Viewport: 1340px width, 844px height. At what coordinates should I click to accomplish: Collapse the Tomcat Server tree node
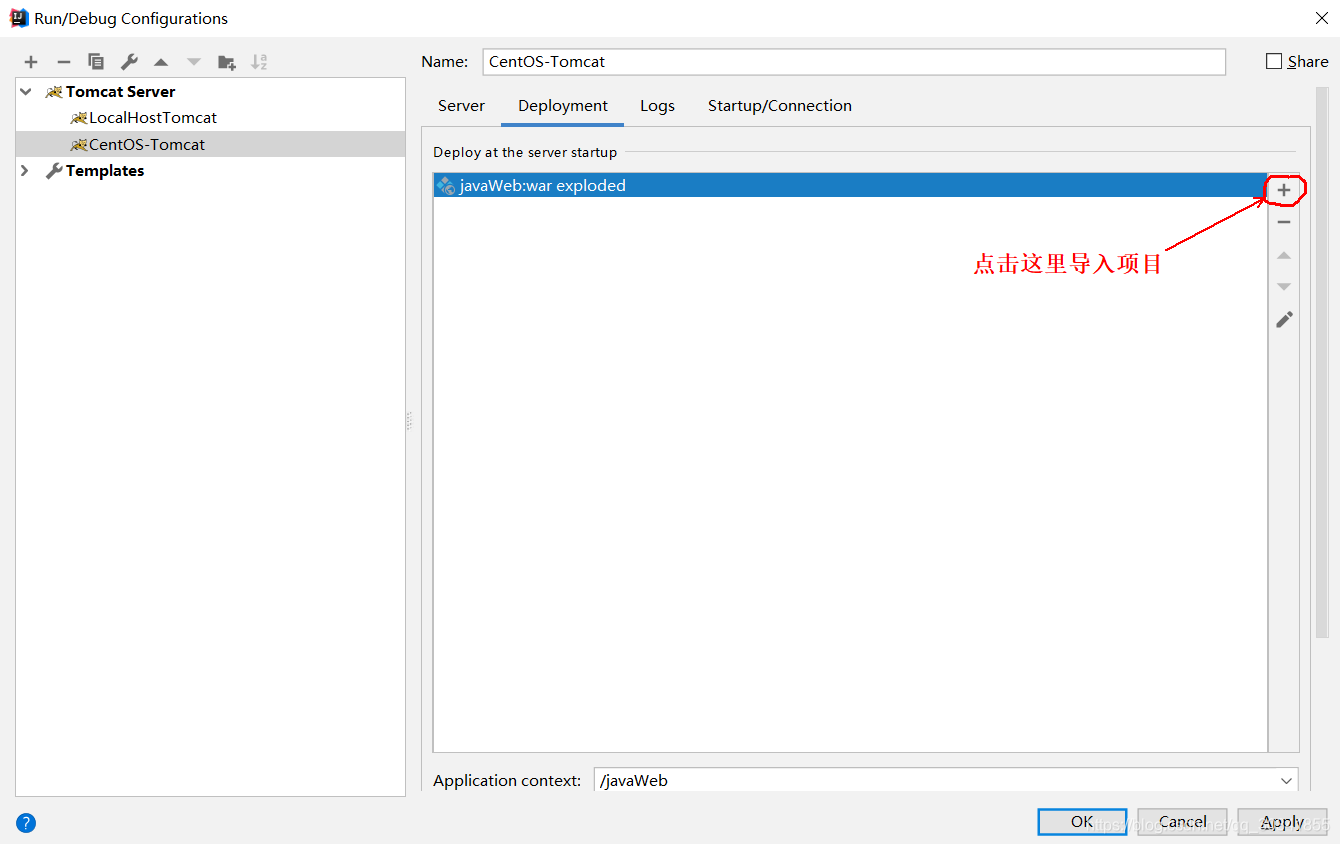26,91
